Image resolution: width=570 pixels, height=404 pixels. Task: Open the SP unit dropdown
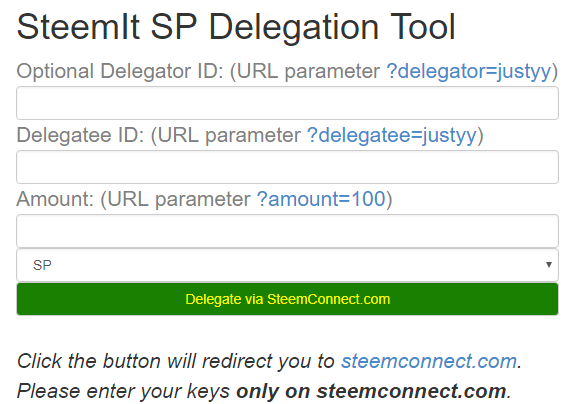pos(287,265)
